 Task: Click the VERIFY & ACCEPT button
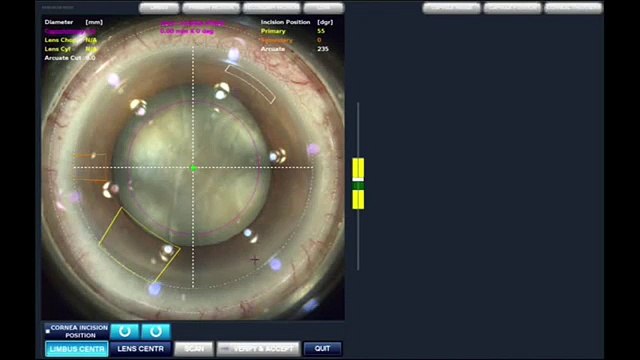[x=258, y=349]
